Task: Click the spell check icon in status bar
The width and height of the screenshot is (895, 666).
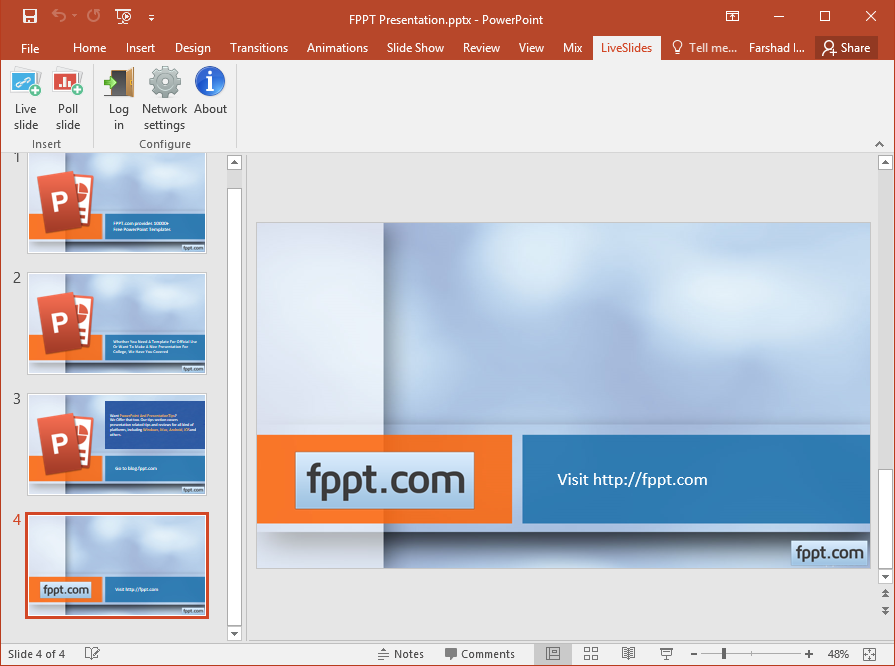Action: pyautogui.click(x=92, y=654)
